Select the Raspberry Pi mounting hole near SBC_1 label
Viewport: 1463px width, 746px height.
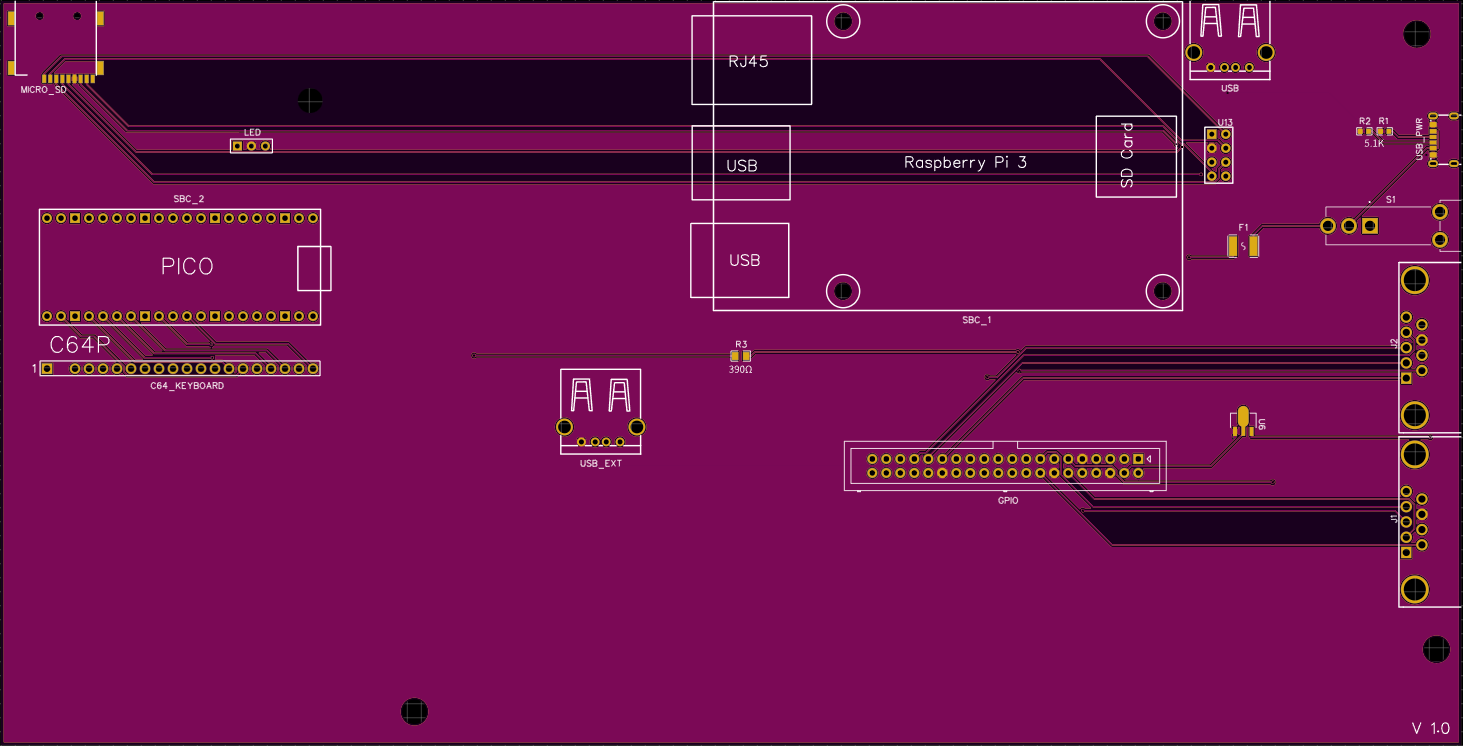pyautogui.click(x=843, y=291)
